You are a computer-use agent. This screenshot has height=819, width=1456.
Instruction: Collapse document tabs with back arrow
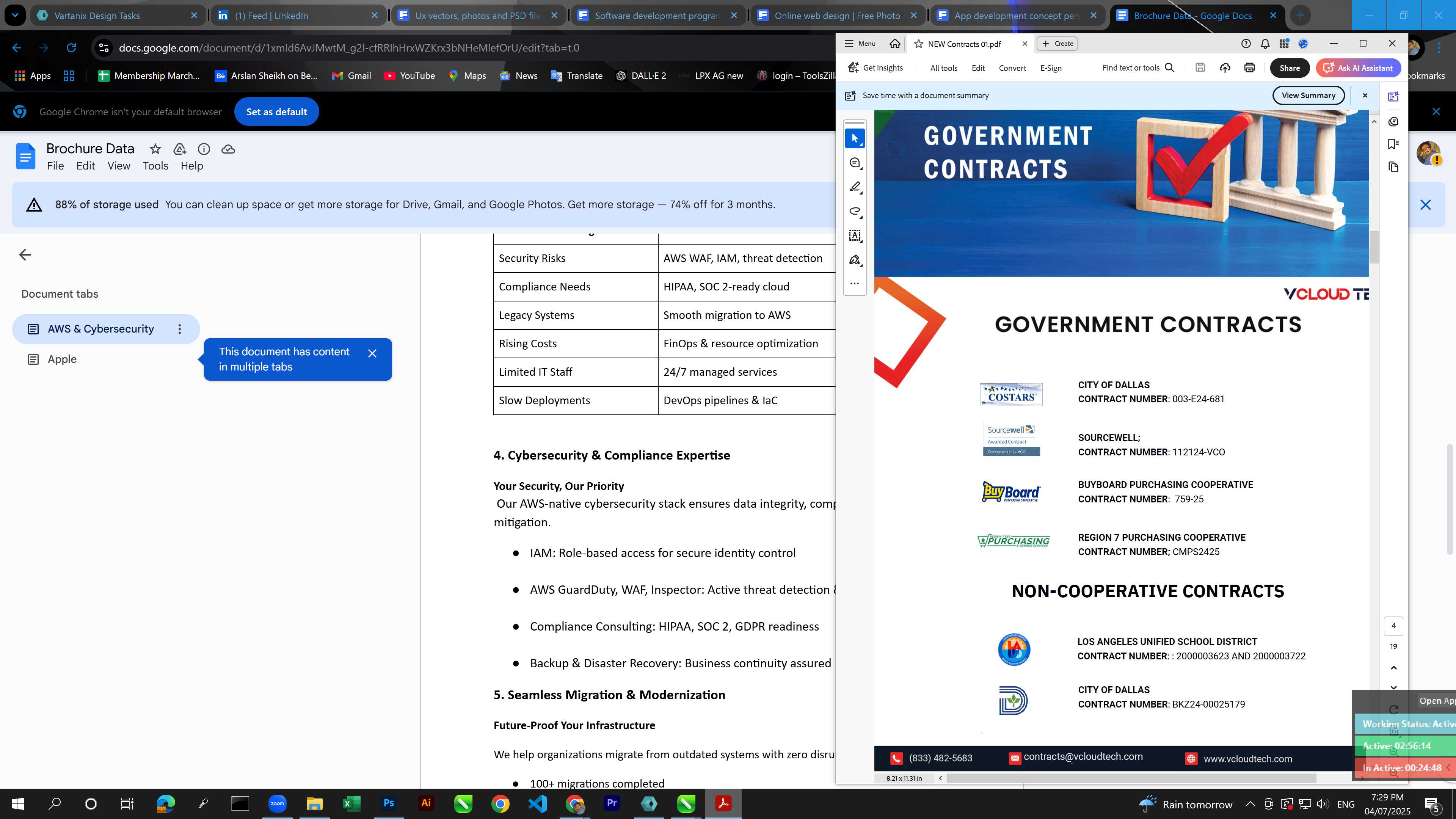(x=25, y=255)
